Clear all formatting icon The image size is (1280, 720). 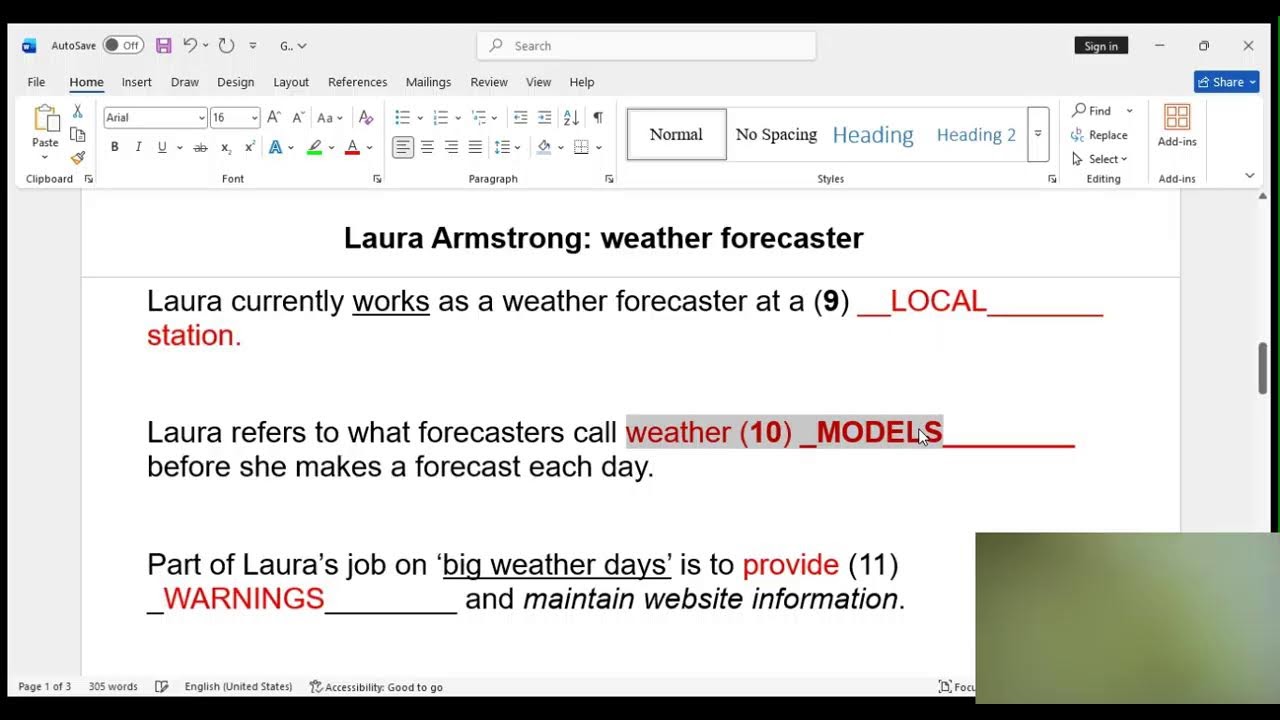[366, 118]
